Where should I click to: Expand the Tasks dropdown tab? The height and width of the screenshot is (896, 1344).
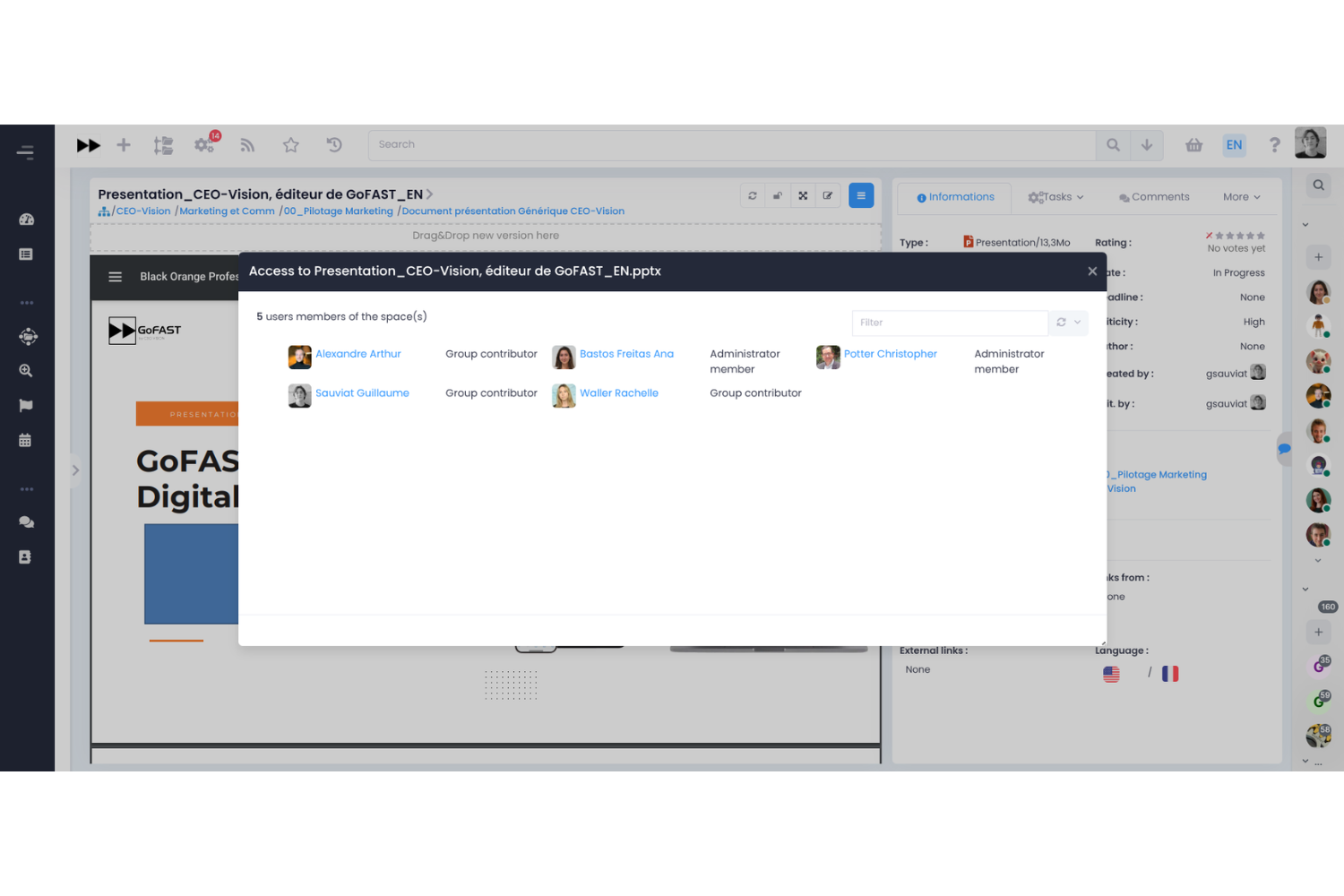(1055, 197)
